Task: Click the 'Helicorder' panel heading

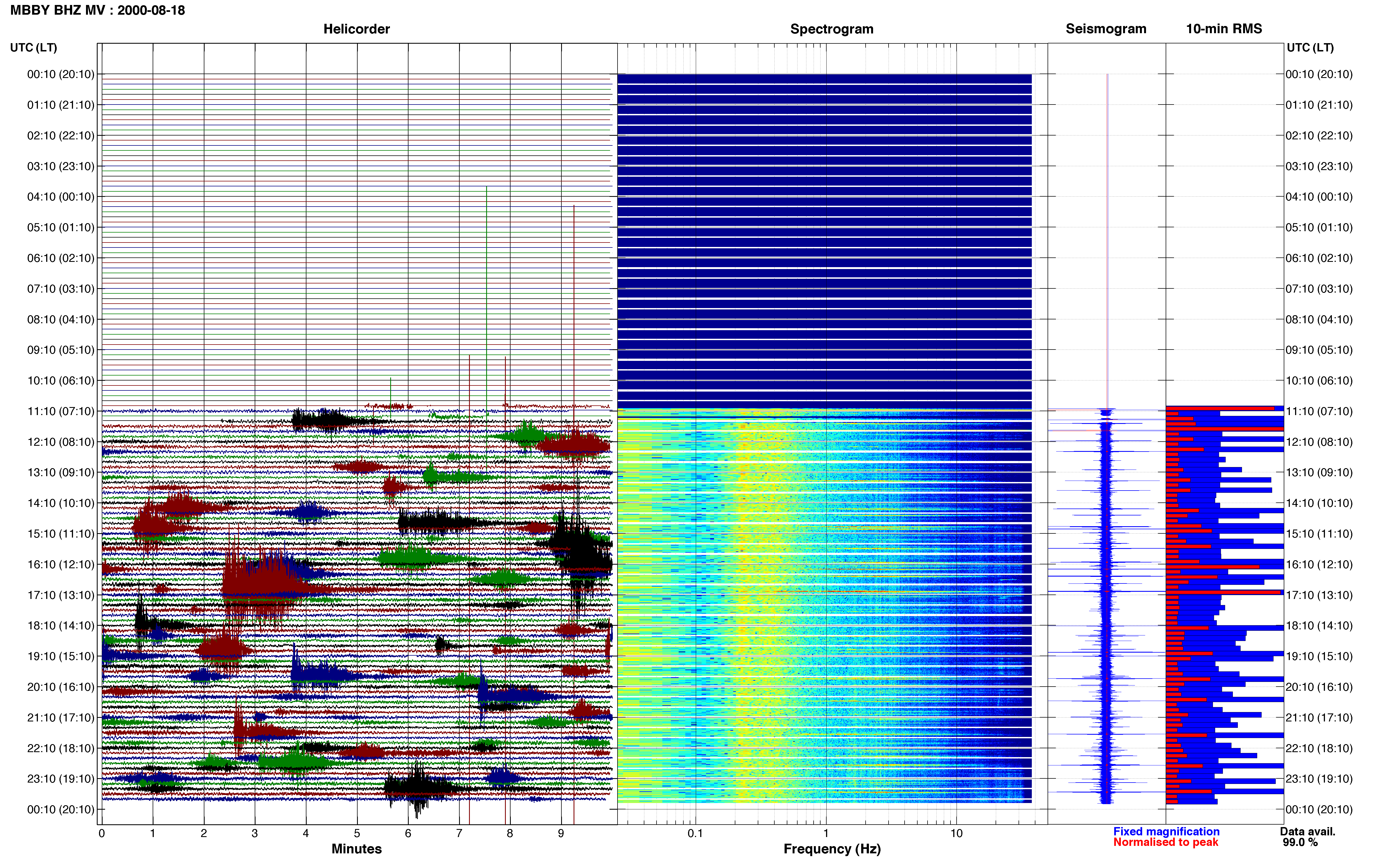Action: tap(356, 29)
